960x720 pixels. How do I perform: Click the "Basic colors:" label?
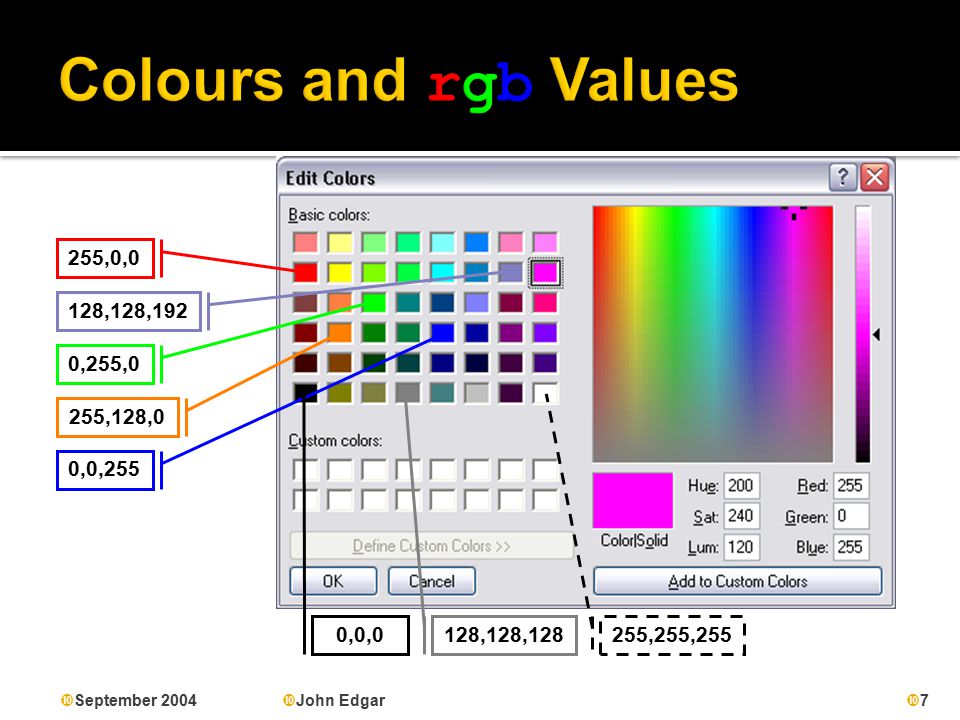(x=329, y=215)
